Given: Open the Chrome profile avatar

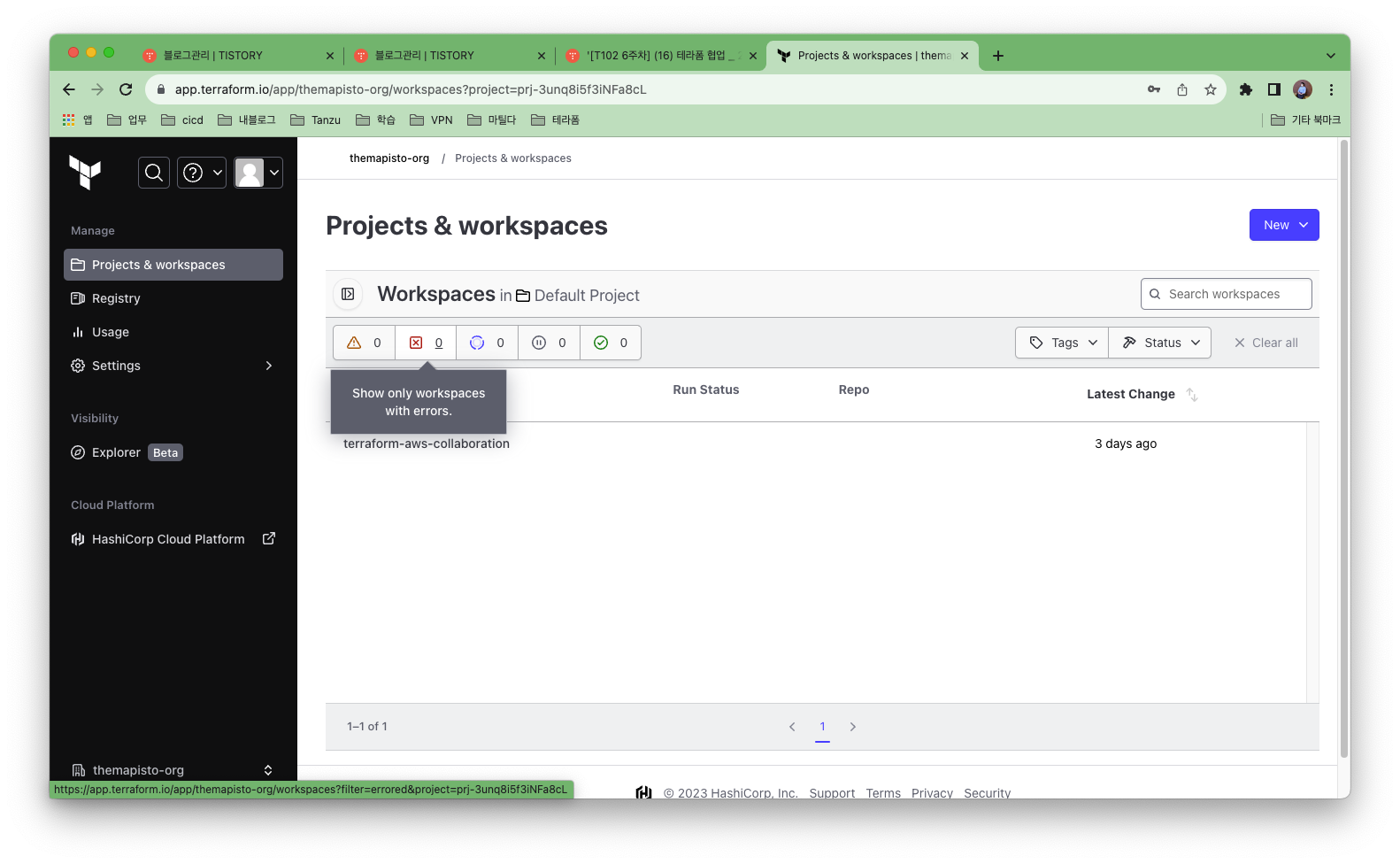Looking at the screenshot, I should [x=1303, y=89].
